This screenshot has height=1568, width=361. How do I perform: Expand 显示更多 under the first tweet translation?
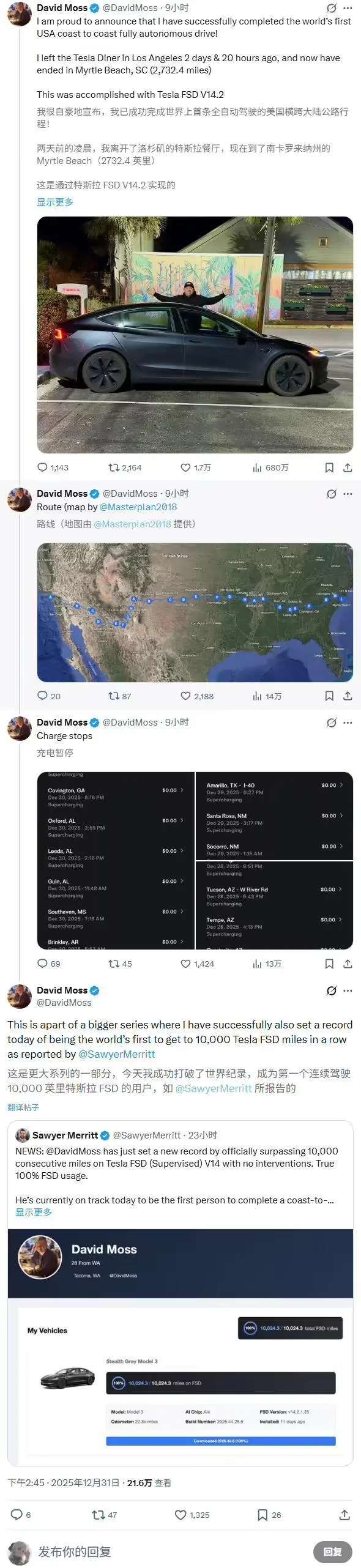point(55,202)
